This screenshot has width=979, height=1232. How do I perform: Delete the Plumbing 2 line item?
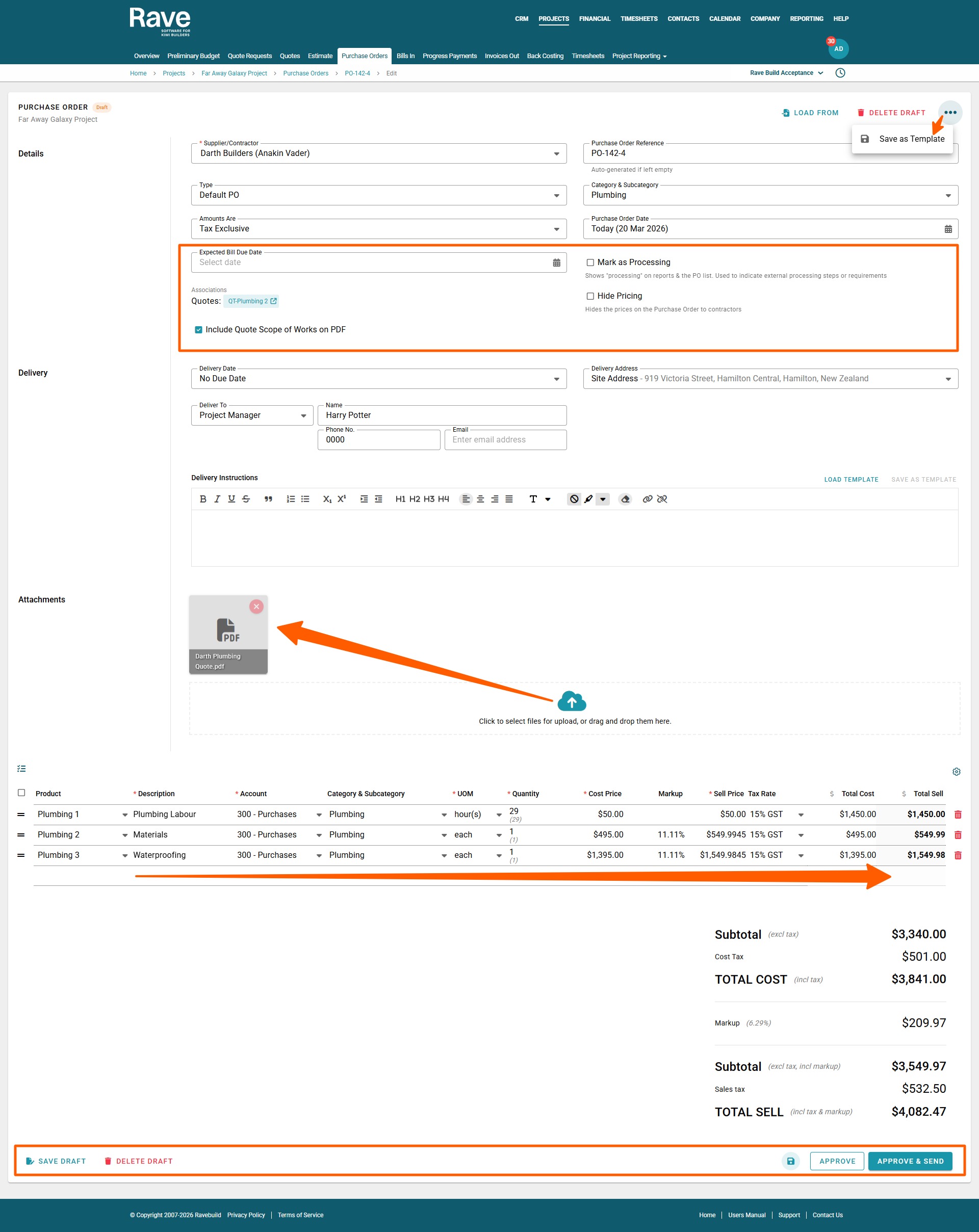pyautogui.click(x=958, y=835)
